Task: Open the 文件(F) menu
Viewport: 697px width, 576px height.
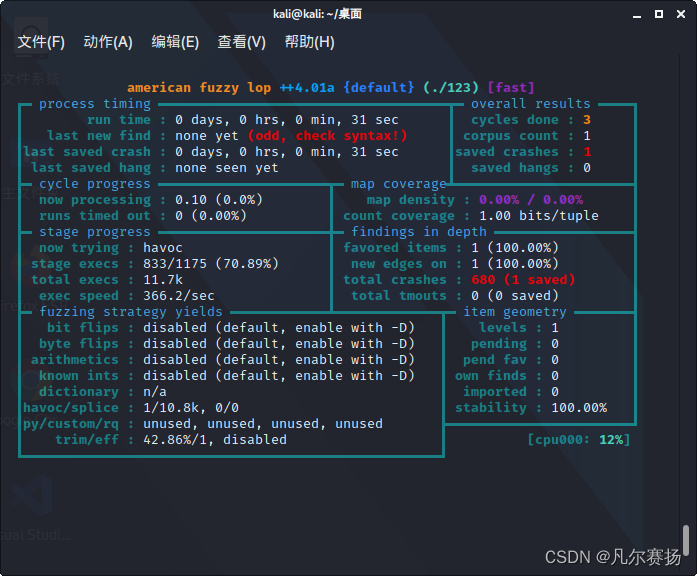Action: click(41, 42)
